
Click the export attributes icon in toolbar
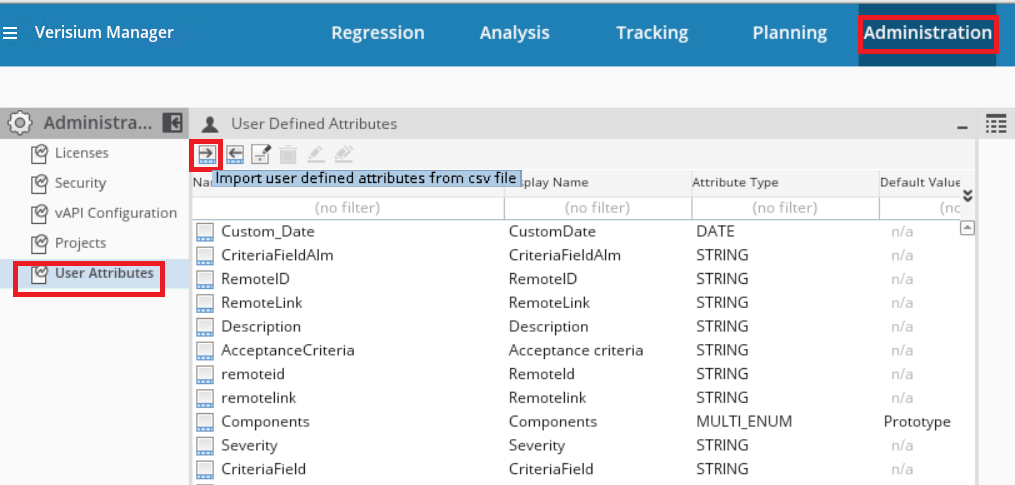[235, 153]
